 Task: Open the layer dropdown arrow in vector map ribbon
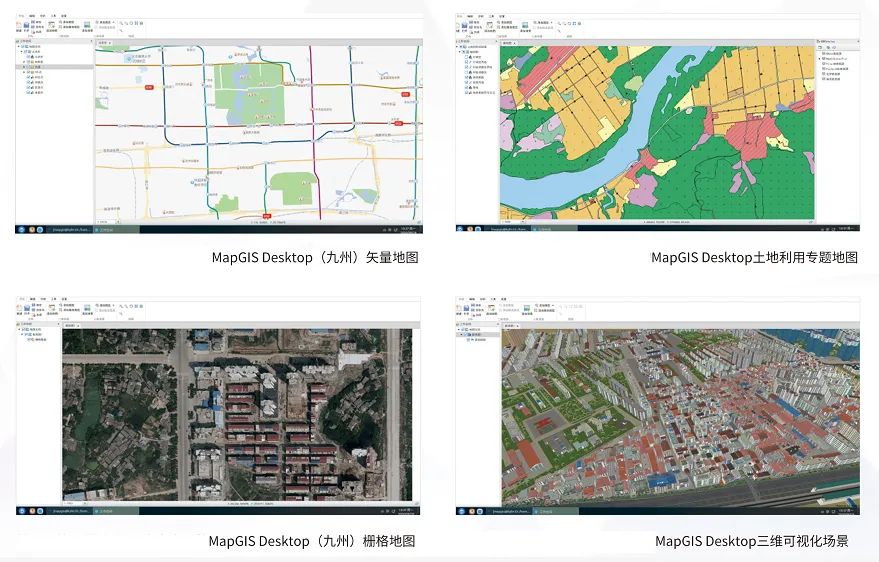tap(113, 22)
